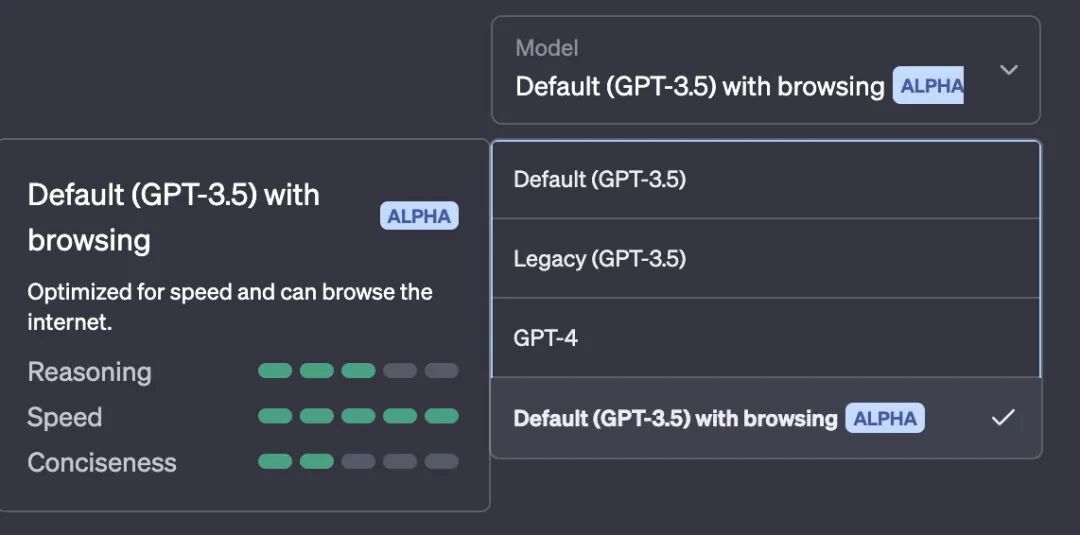Open the Model dropdown selector

(x=765, y=70)
